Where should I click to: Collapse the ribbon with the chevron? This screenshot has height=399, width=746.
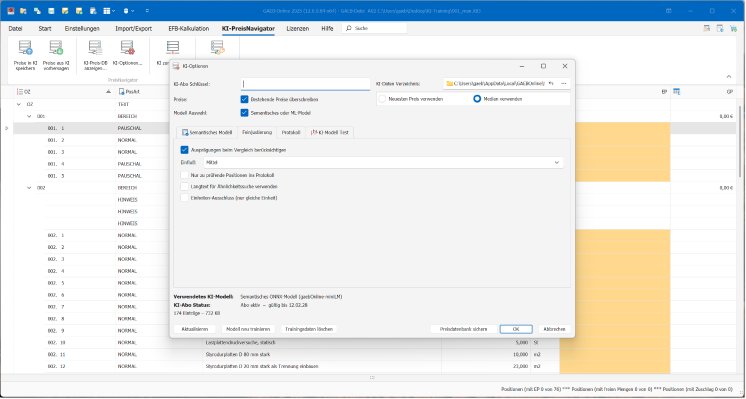[728, 77]
